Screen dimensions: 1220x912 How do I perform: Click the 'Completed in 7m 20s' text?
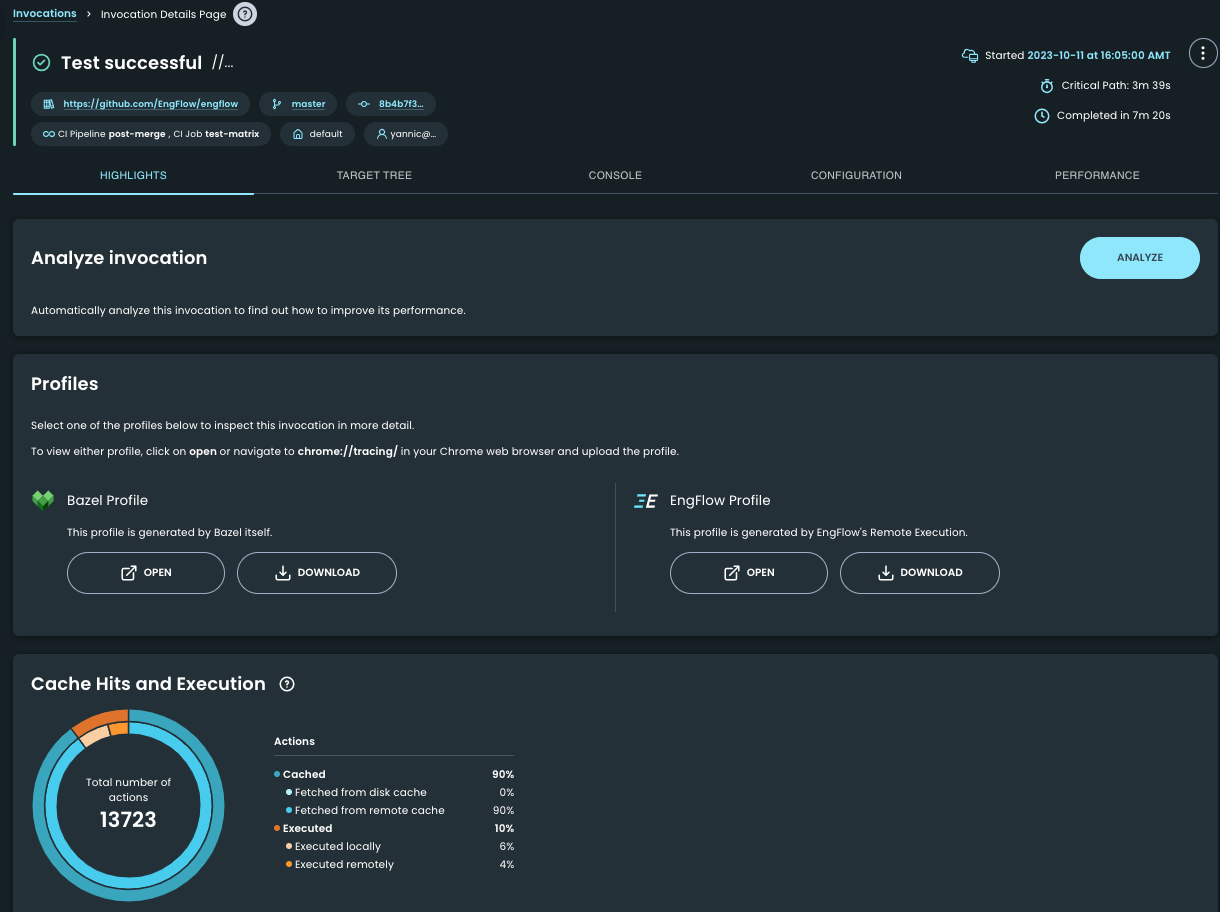pos(1114,116)
